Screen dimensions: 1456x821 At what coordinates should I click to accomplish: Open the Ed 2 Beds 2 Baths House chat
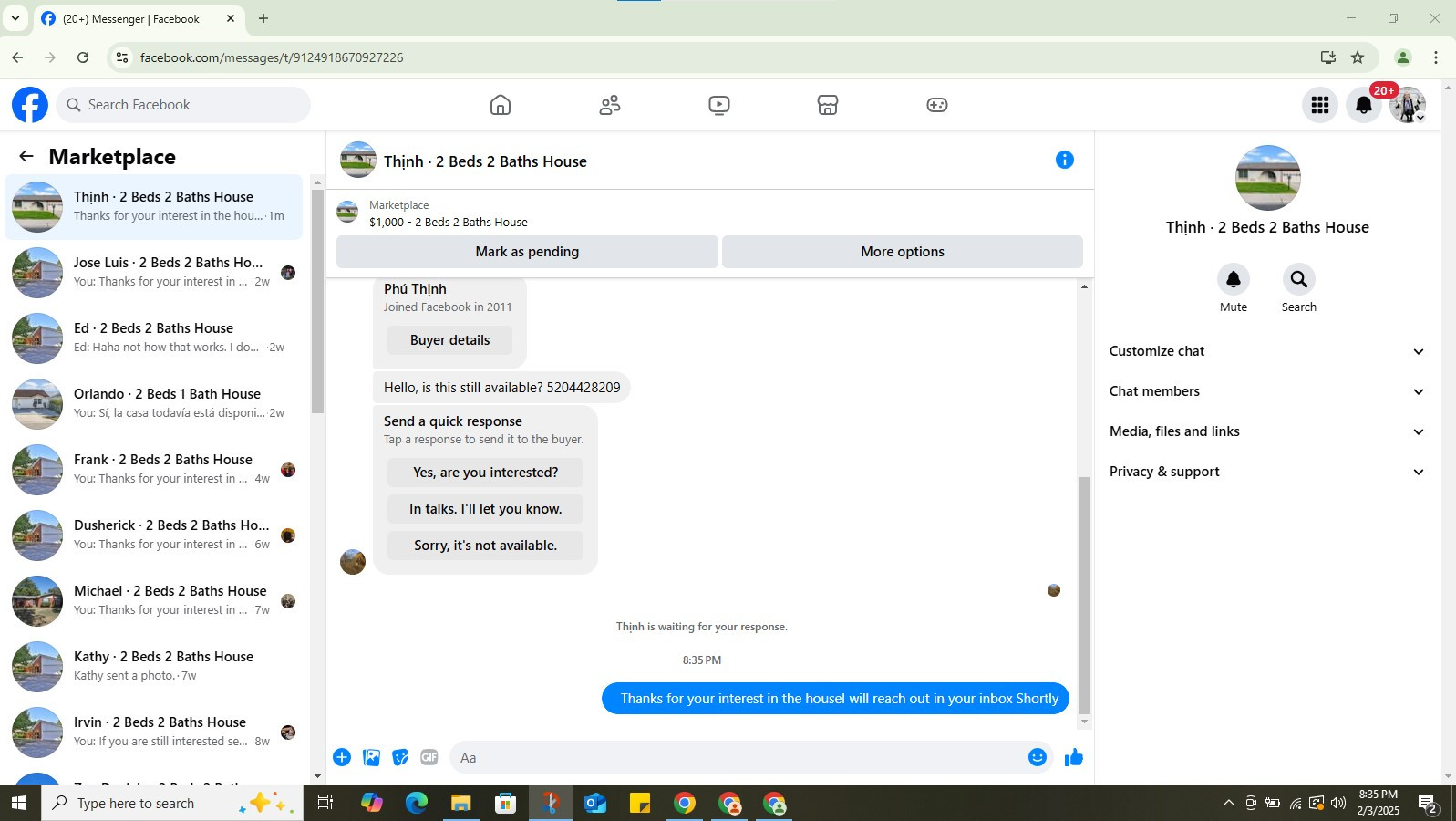(x=154, y=338)
